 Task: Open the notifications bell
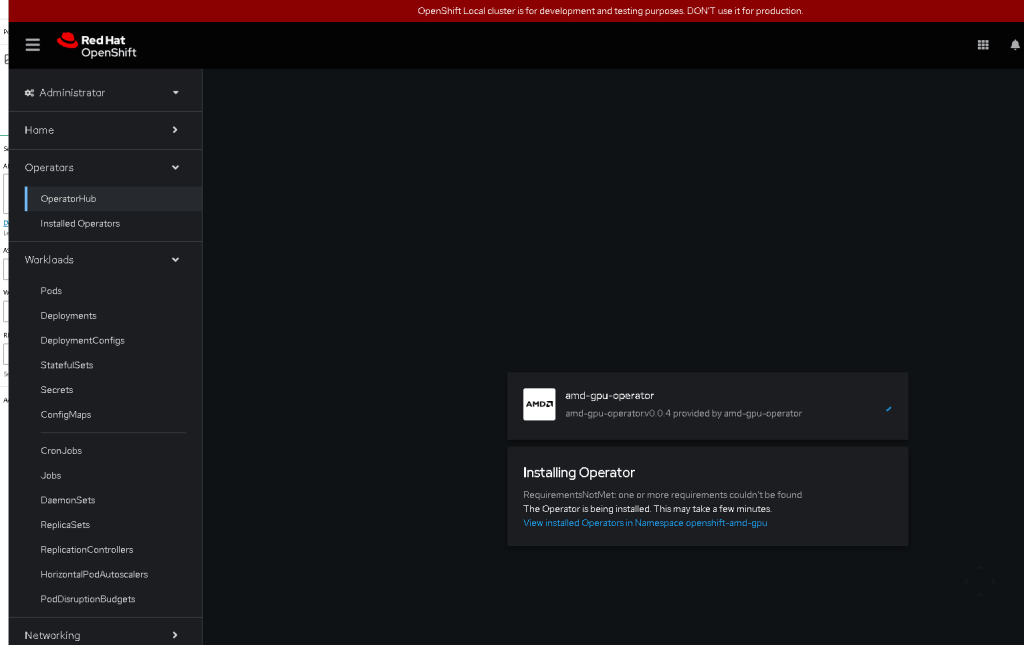(1015, 44)
